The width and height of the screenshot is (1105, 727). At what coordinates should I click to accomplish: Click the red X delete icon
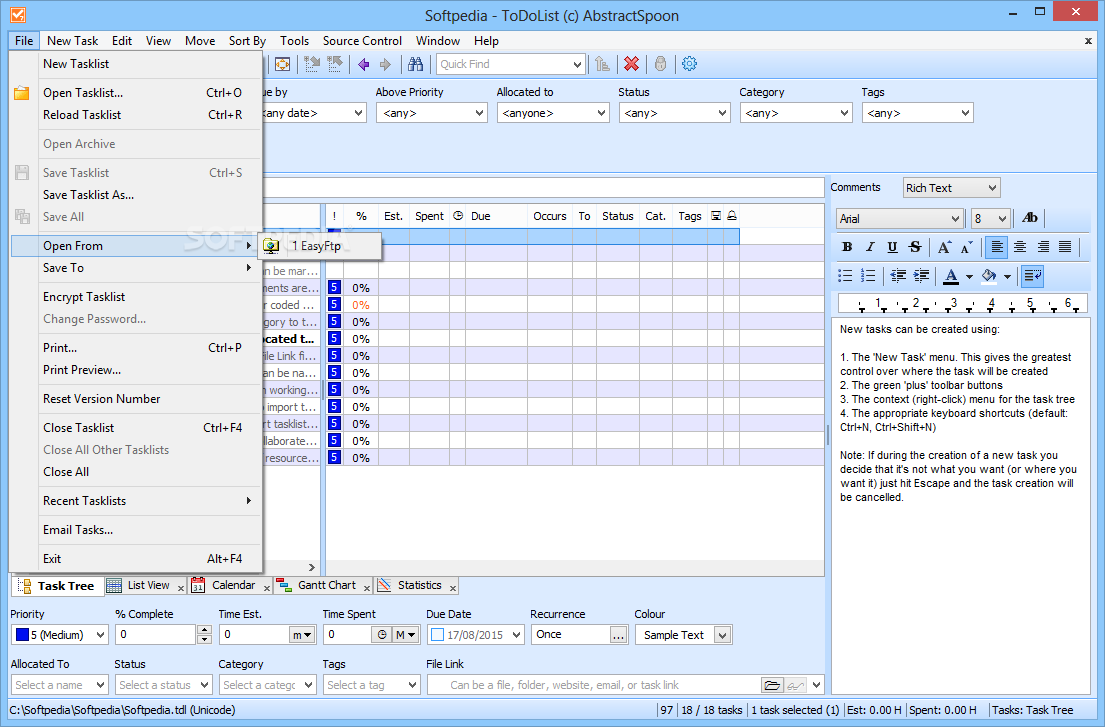pos(631,64)
